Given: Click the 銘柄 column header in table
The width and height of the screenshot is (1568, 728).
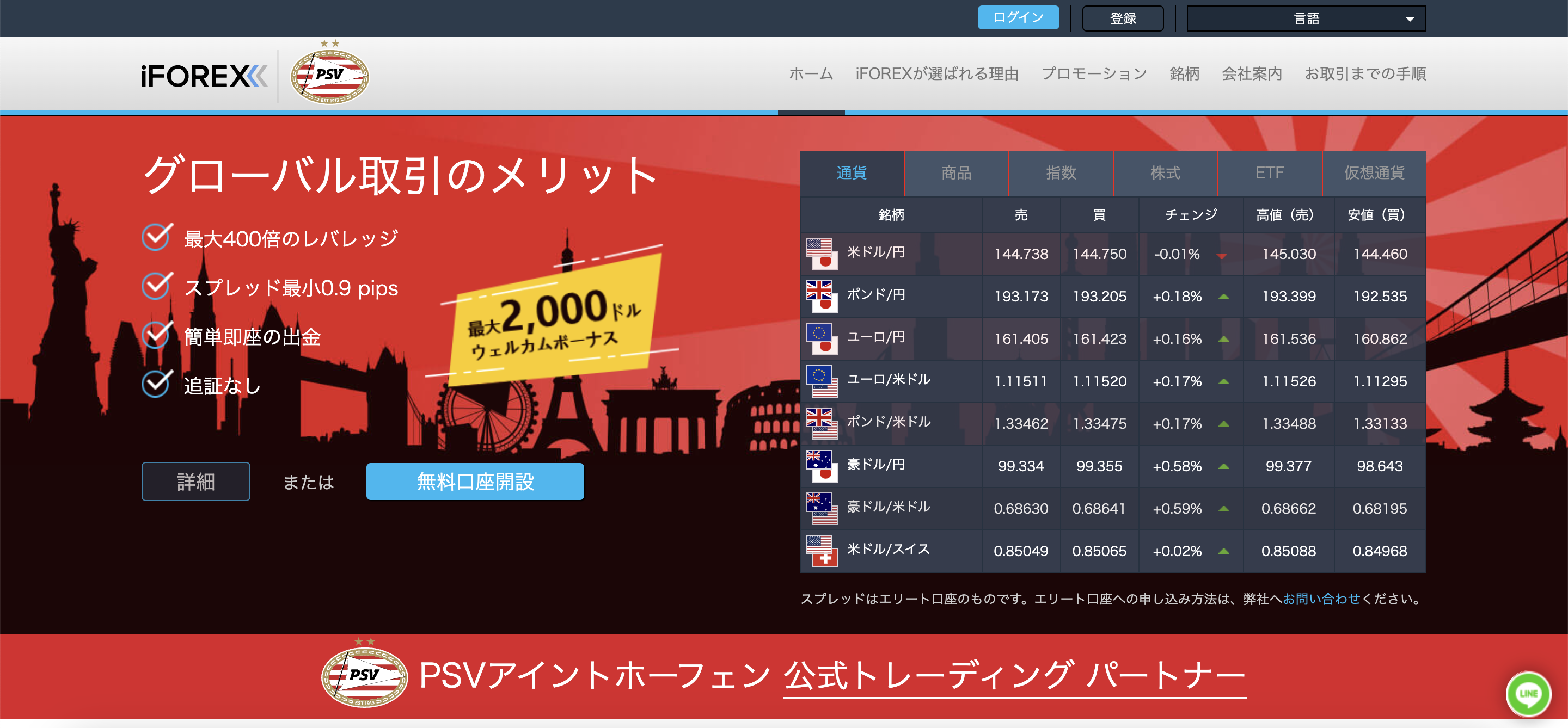Looking at the screenshot, I should pyautogui.click(x=891, y=215).
